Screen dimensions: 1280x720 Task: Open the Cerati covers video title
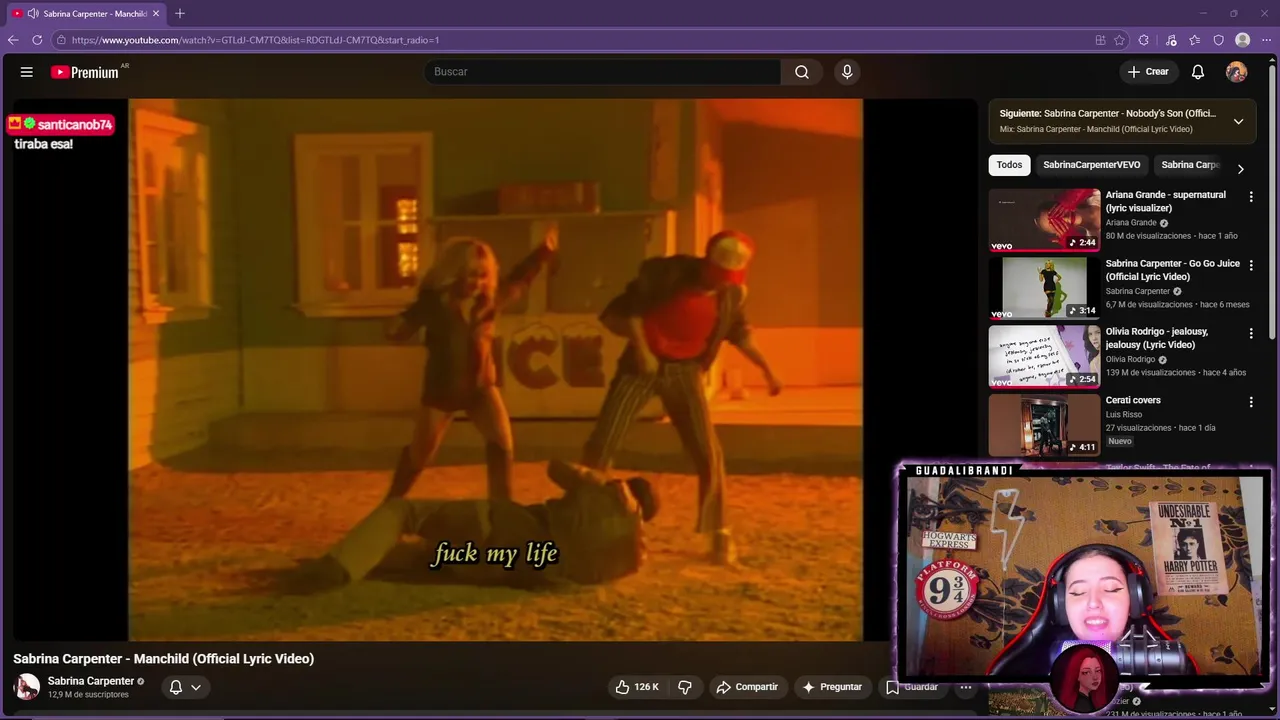click(1133, 400)
